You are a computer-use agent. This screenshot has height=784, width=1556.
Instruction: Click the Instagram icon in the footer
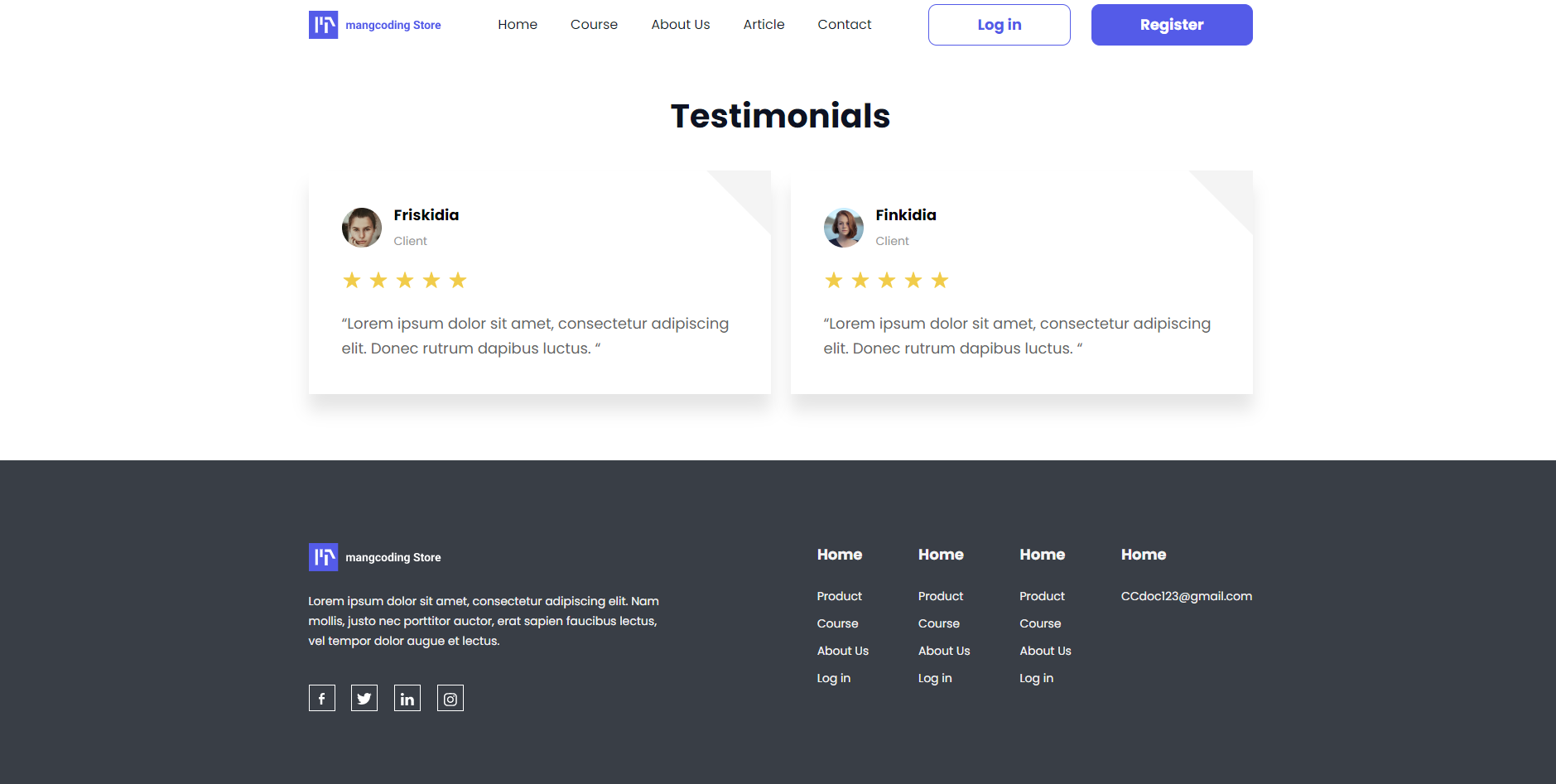click(450, 698)
